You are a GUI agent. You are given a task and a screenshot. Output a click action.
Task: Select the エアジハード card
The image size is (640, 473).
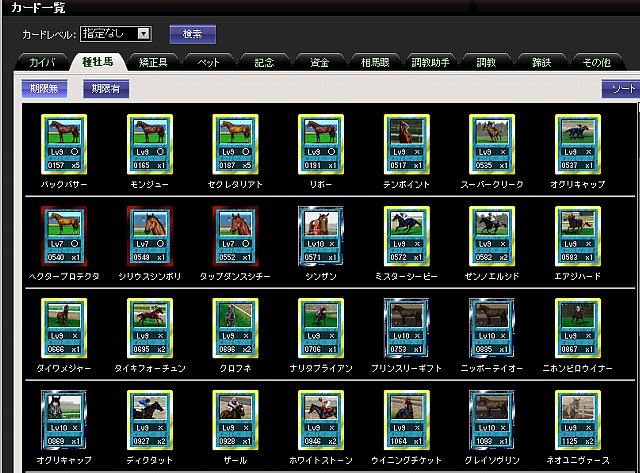click(578, 236)
